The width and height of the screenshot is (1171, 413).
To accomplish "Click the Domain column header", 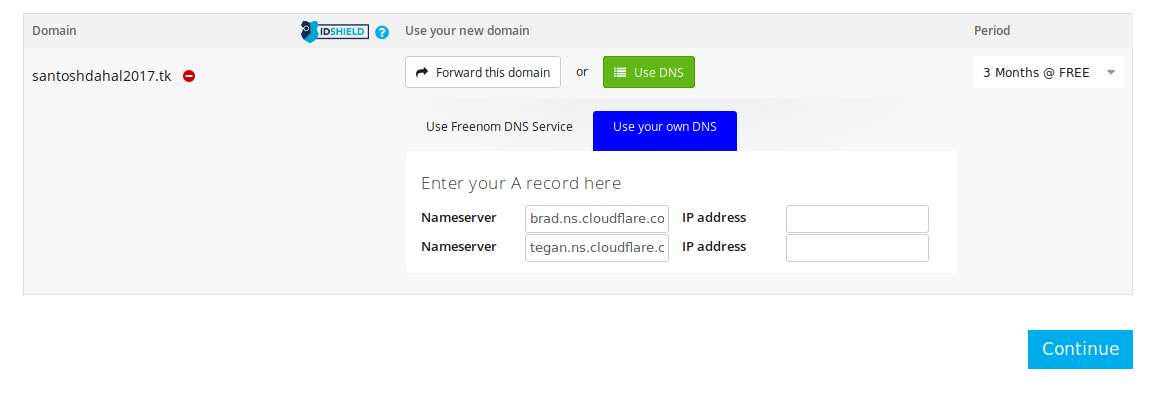I will pos(54,31).
